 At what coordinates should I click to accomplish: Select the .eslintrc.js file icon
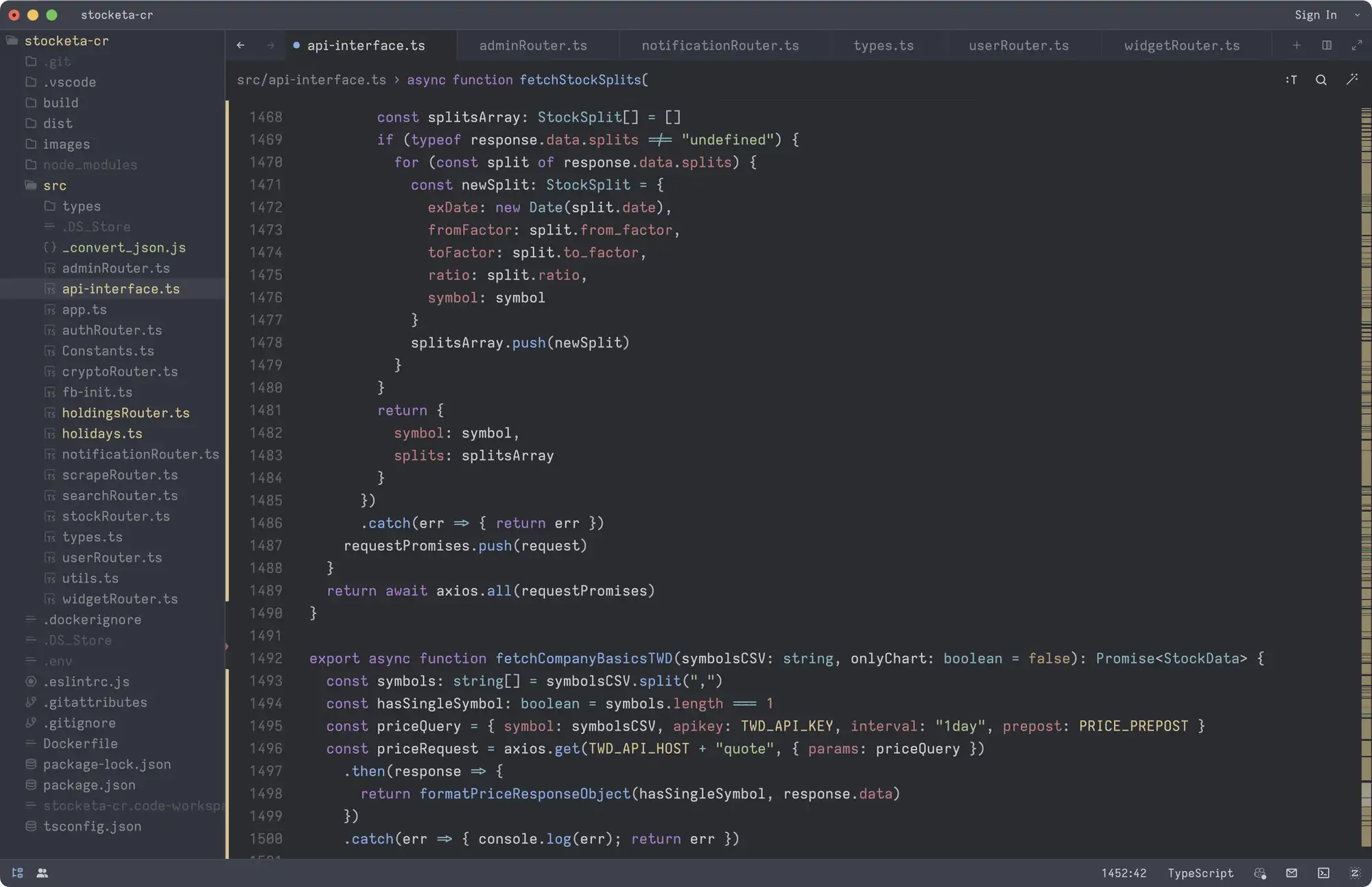[x=31, y=682]
